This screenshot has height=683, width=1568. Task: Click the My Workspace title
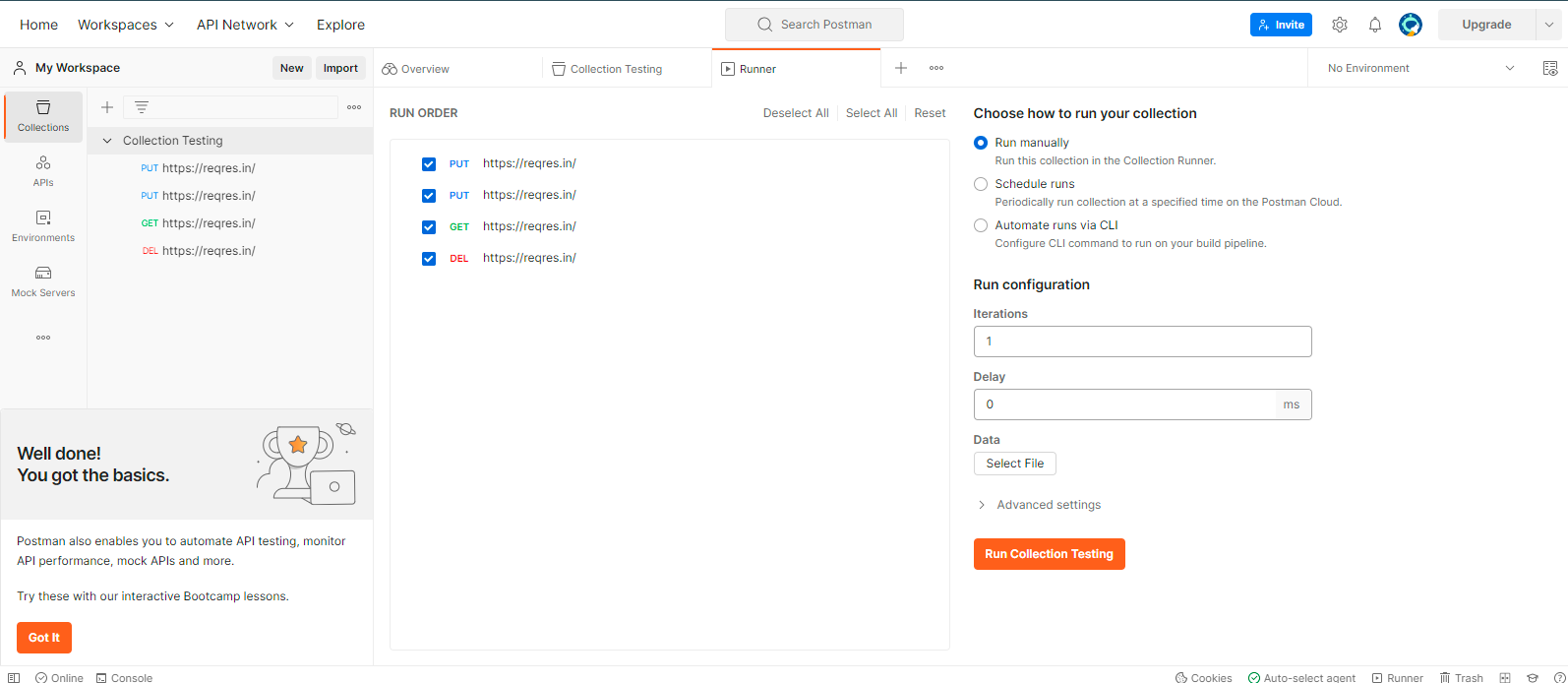tap(78, 68)
